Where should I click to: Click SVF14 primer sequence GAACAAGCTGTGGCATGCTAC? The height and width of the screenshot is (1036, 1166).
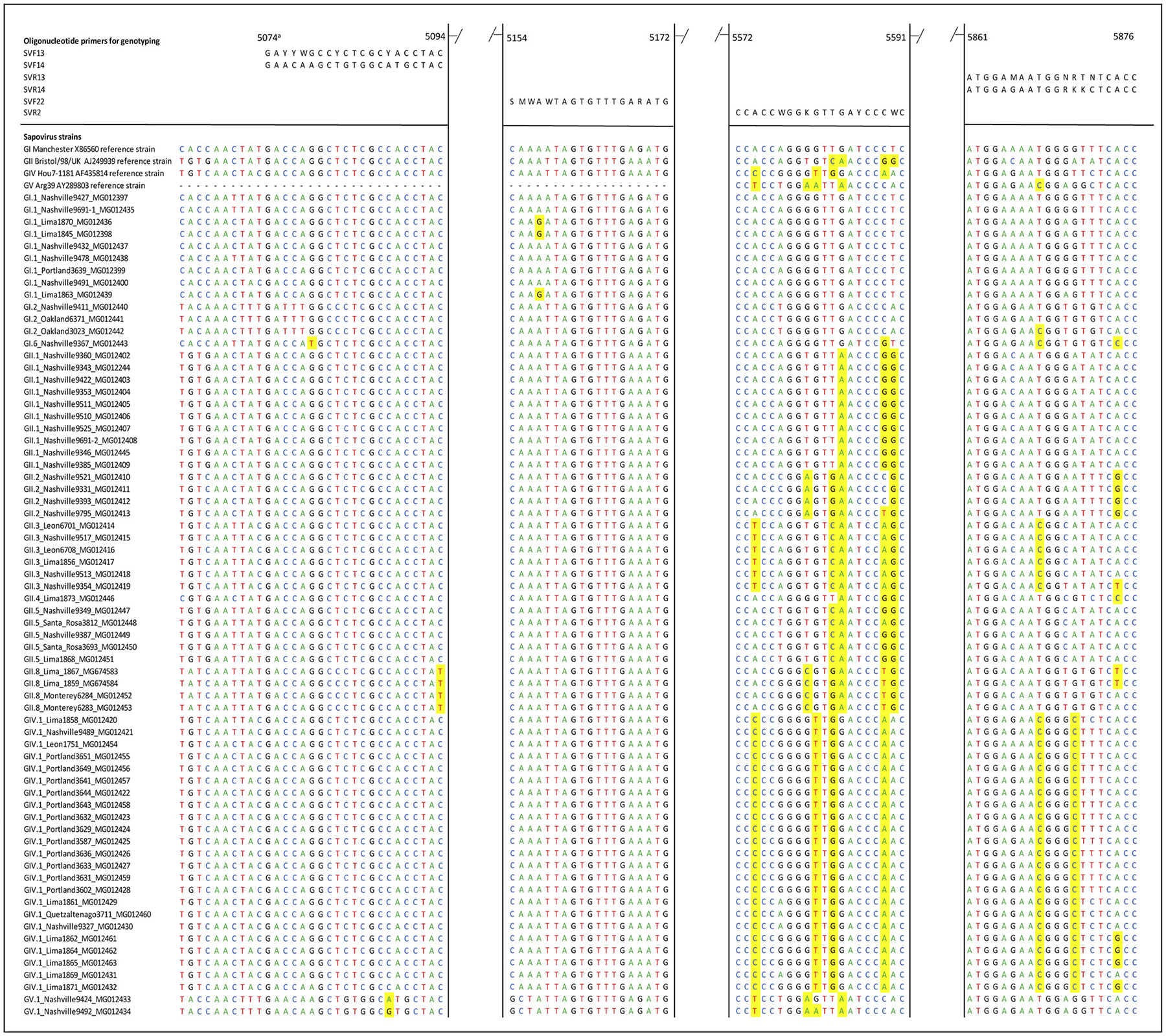(354, 65)
